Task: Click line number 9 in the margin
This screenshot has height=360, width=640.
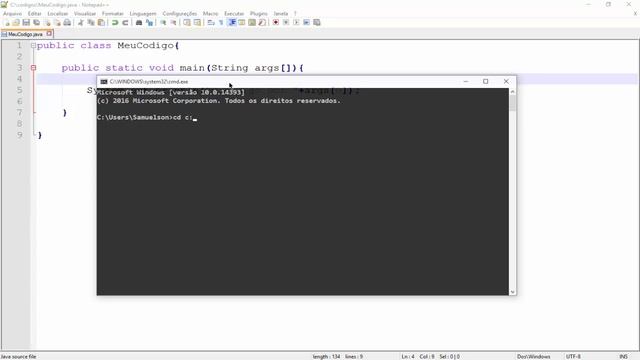Action: (20, 135)
